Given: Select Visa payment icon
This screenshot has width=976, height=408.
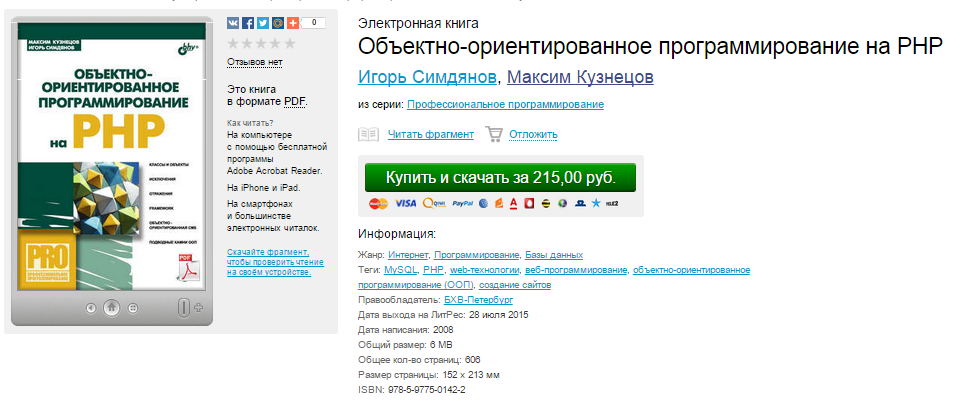Looking at the screenshot, I should [406, 203].
